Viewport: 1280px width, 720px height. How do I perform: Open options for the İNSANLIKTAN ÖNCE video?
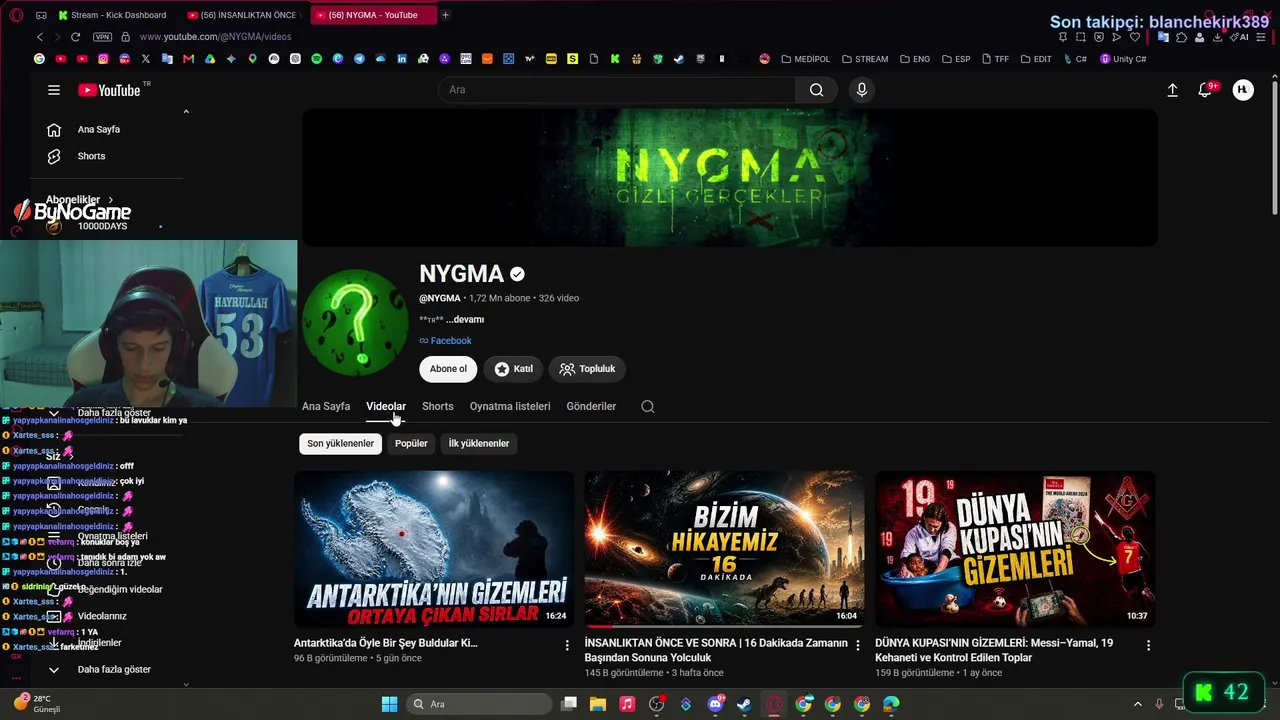click(857, 645)
